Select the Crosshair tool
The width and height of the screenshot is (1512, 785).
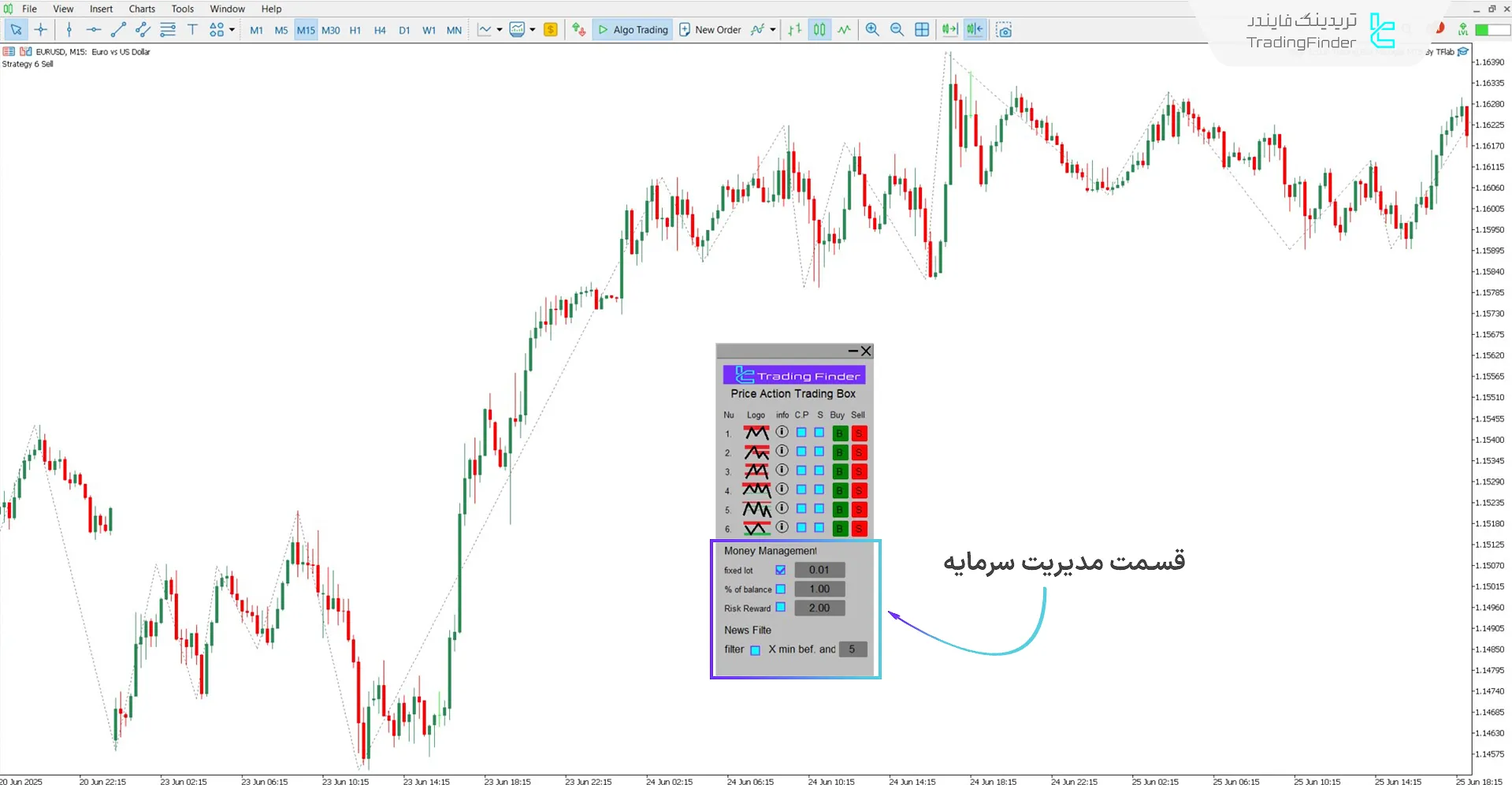[41, 29]
